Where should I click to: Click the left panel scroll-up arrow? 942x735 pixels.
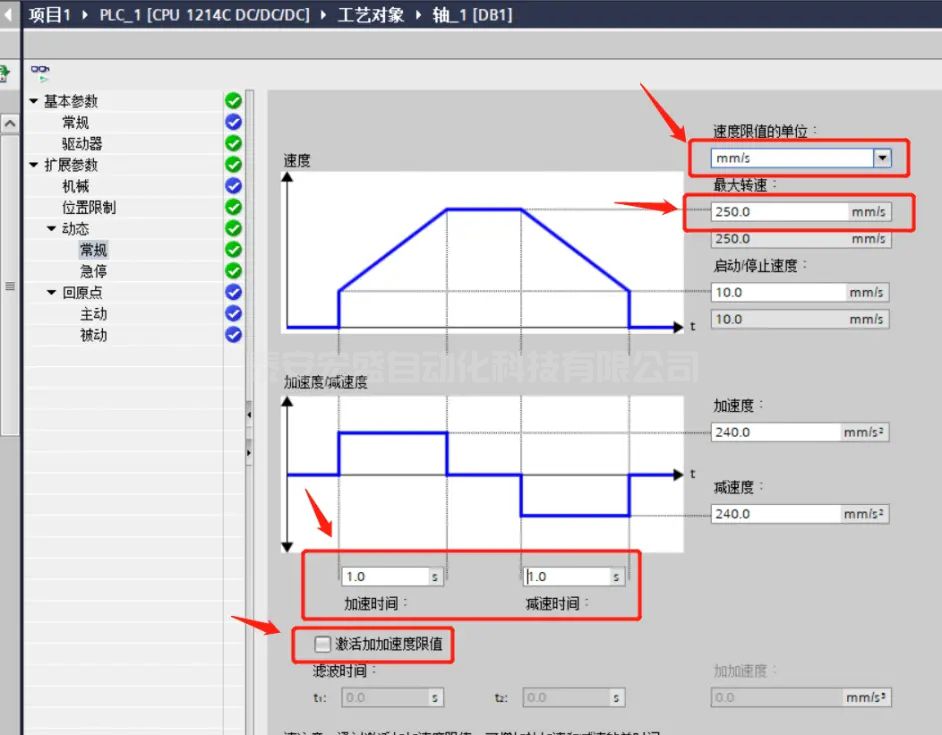[9, 123]
